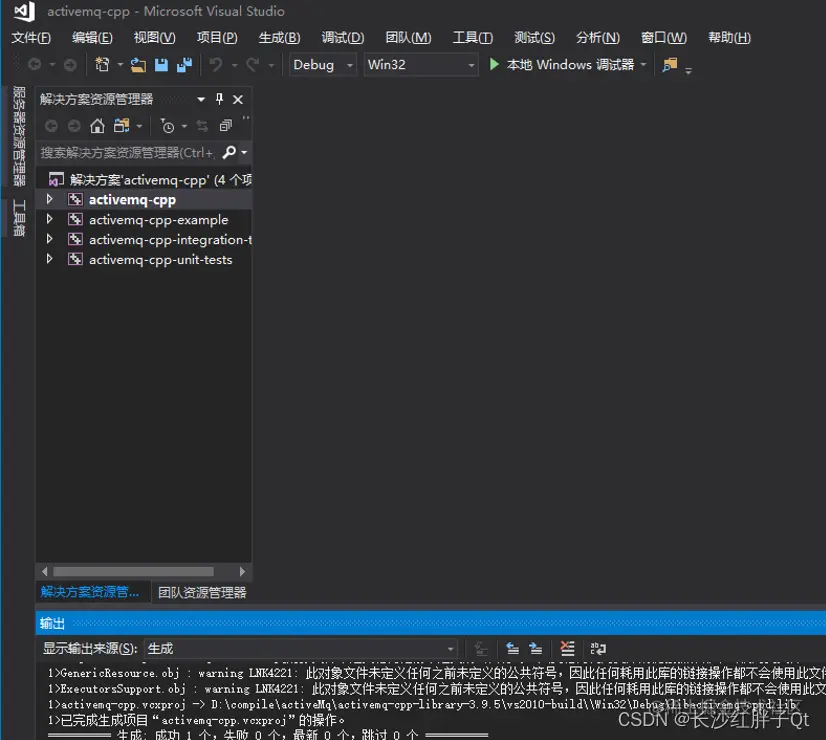
Task: Go to previous message in output
Action: 513,648
